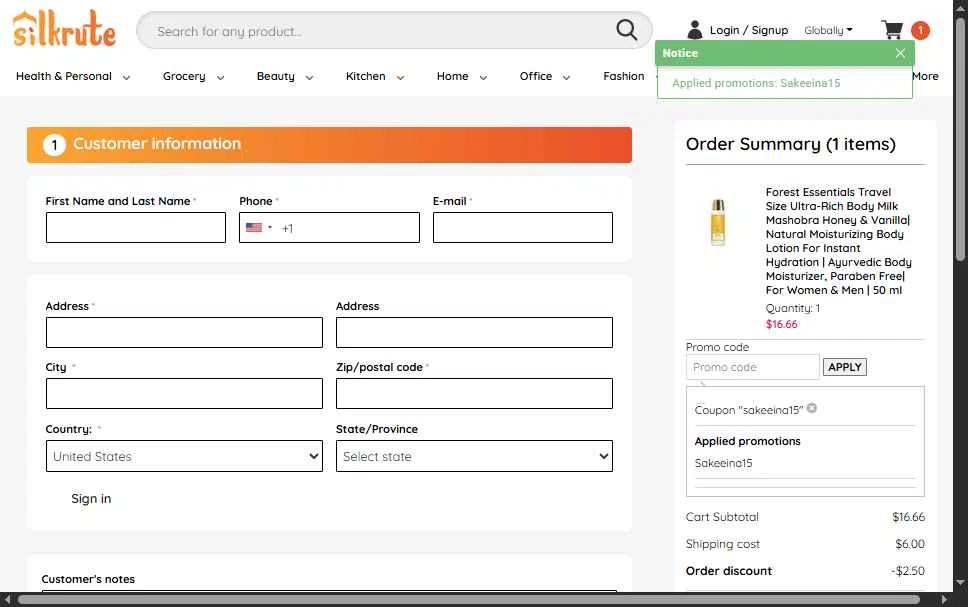This screenshot has width=968, height=607.
Task: Focus the First Name and Last Name field
Action: 136,228
